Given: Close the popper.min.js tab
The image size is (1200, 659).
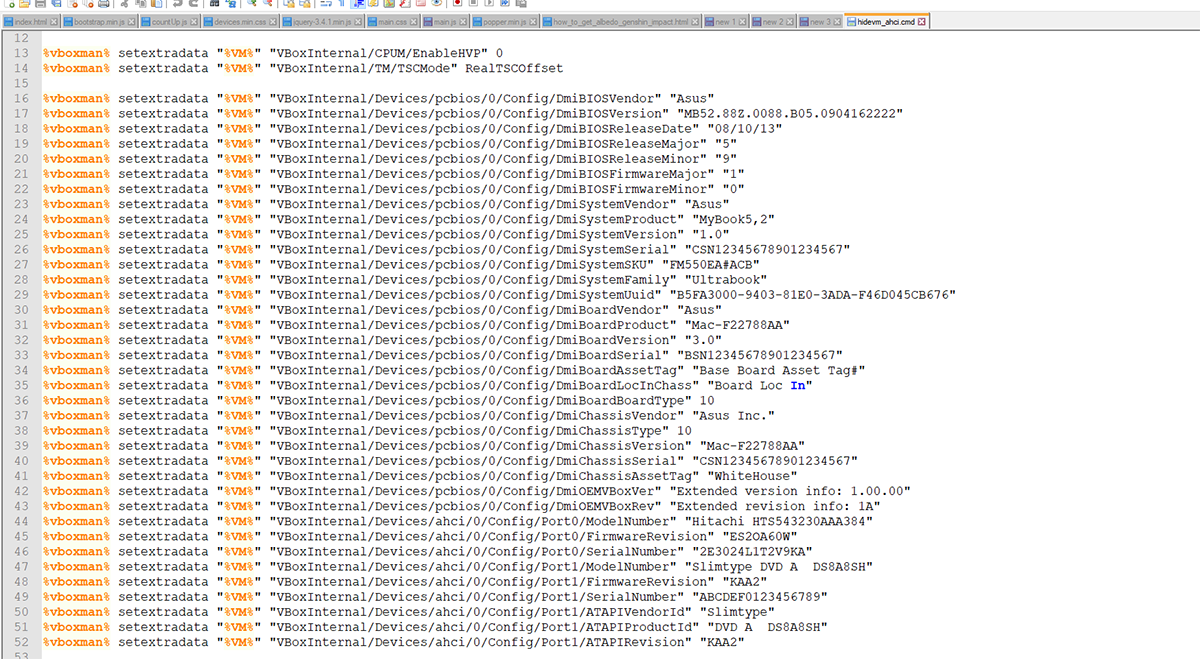Looking at the screenshot, I should pyautogui.click(x=533, y=22).
